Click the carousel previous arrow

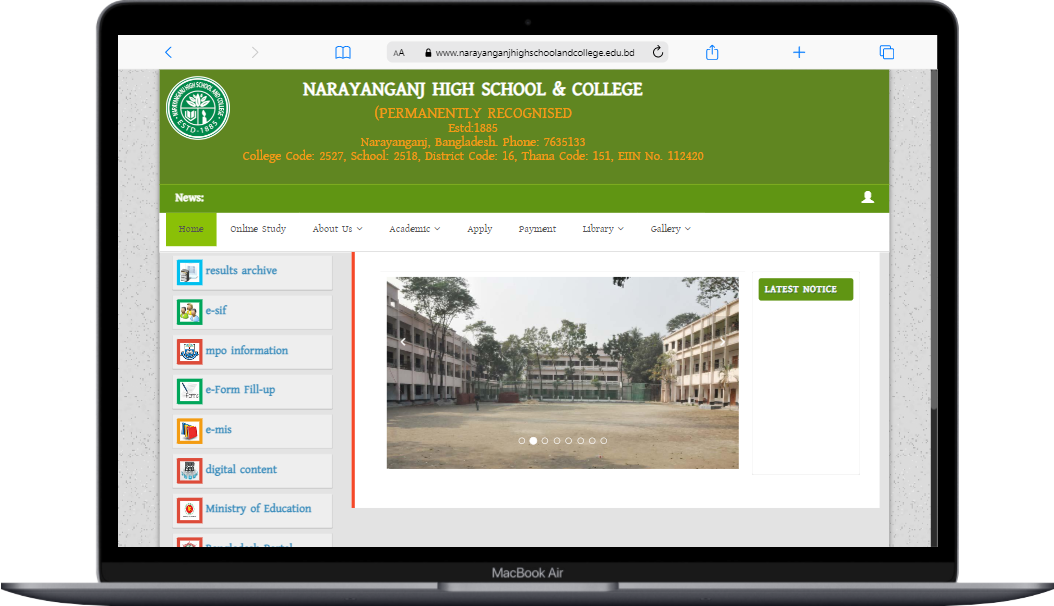[403, 341]
